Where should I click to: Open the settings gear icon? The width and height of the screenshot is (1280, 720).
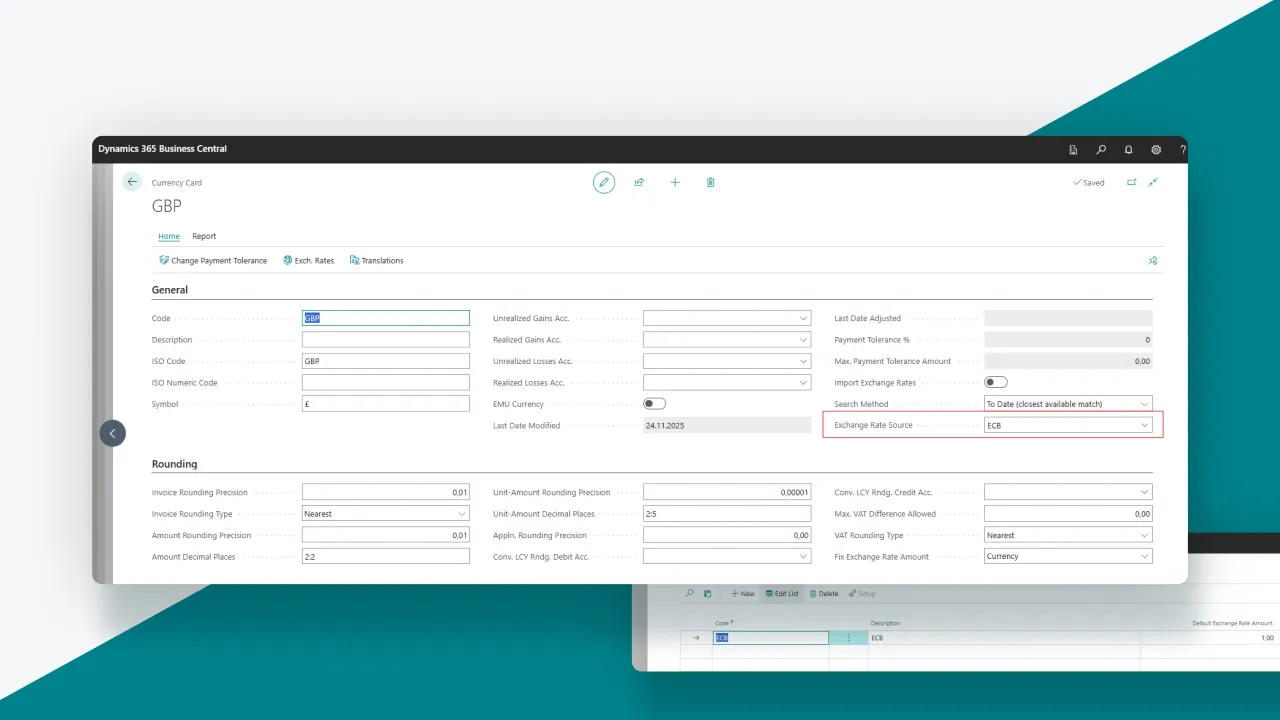1156,150
